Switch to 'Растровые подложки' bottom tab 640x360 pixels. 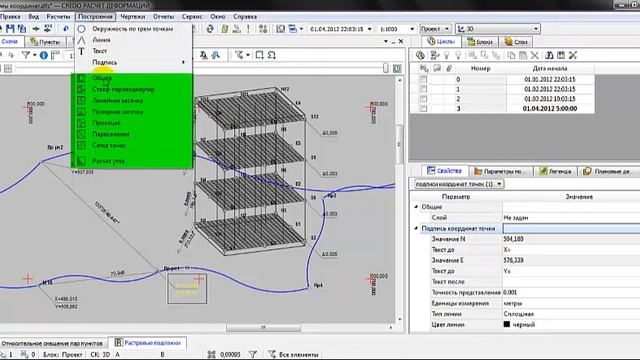[148, 343]
